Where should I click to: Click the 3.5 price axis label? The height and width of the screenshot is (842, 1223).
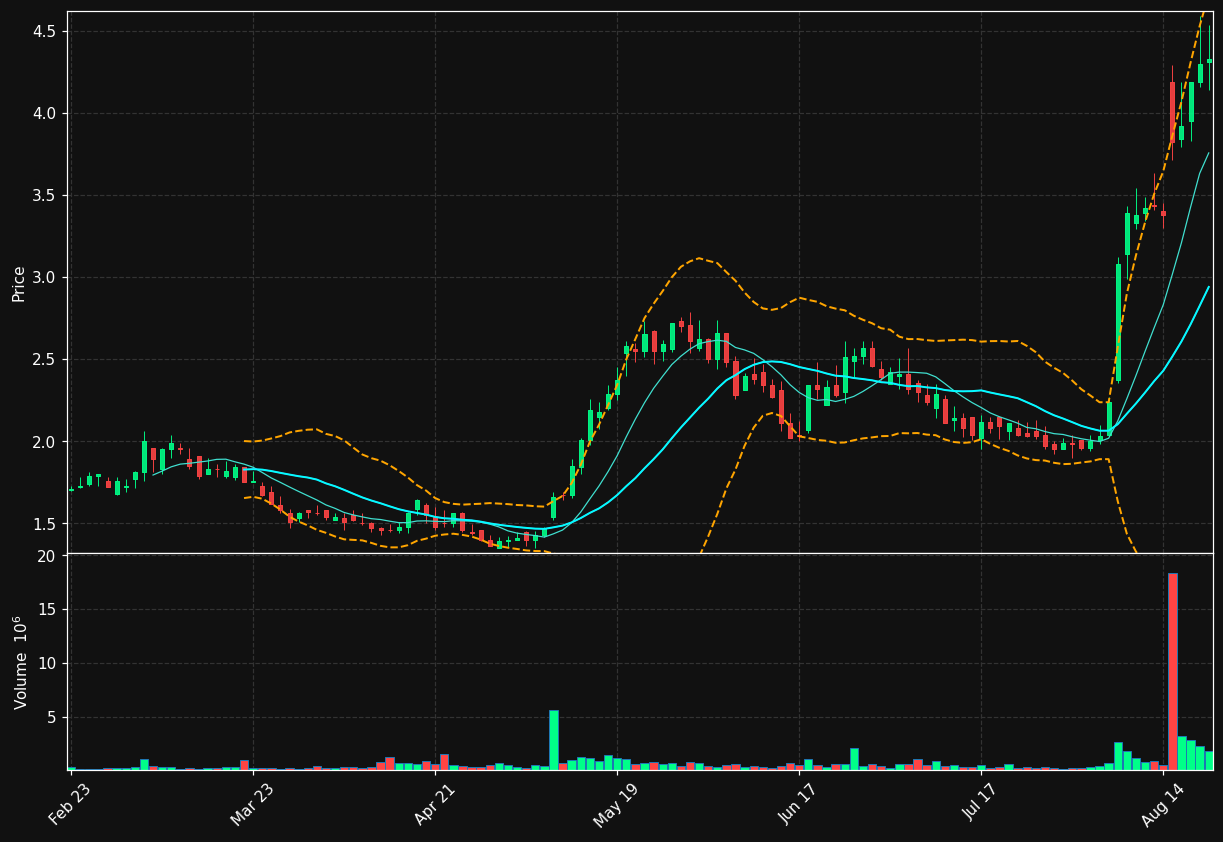point(45,195)
